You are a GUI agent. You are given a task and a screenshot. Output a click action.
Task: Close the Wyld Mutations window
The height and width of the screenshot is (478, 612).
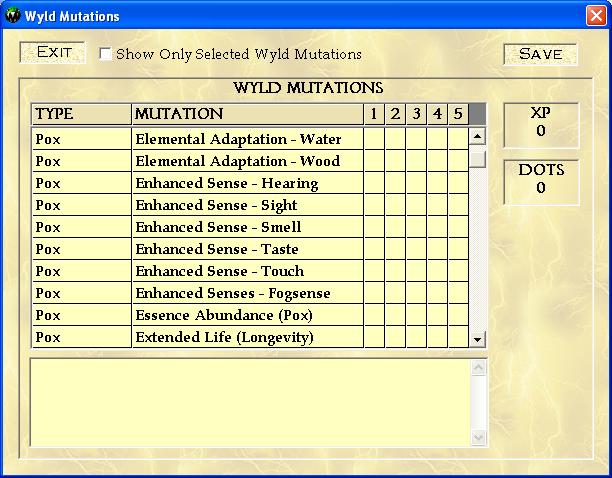(596, 16)
